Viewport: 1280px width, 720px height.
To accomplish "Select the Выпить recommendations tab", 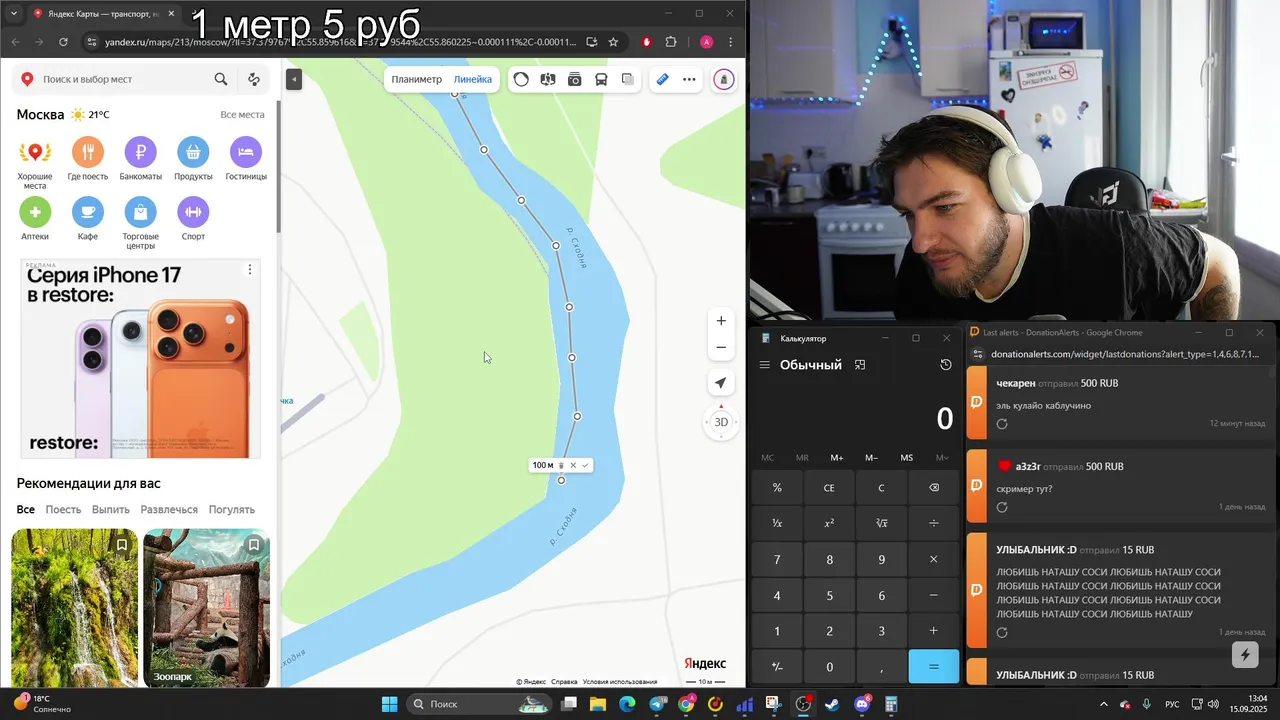I will click(111, 509).
